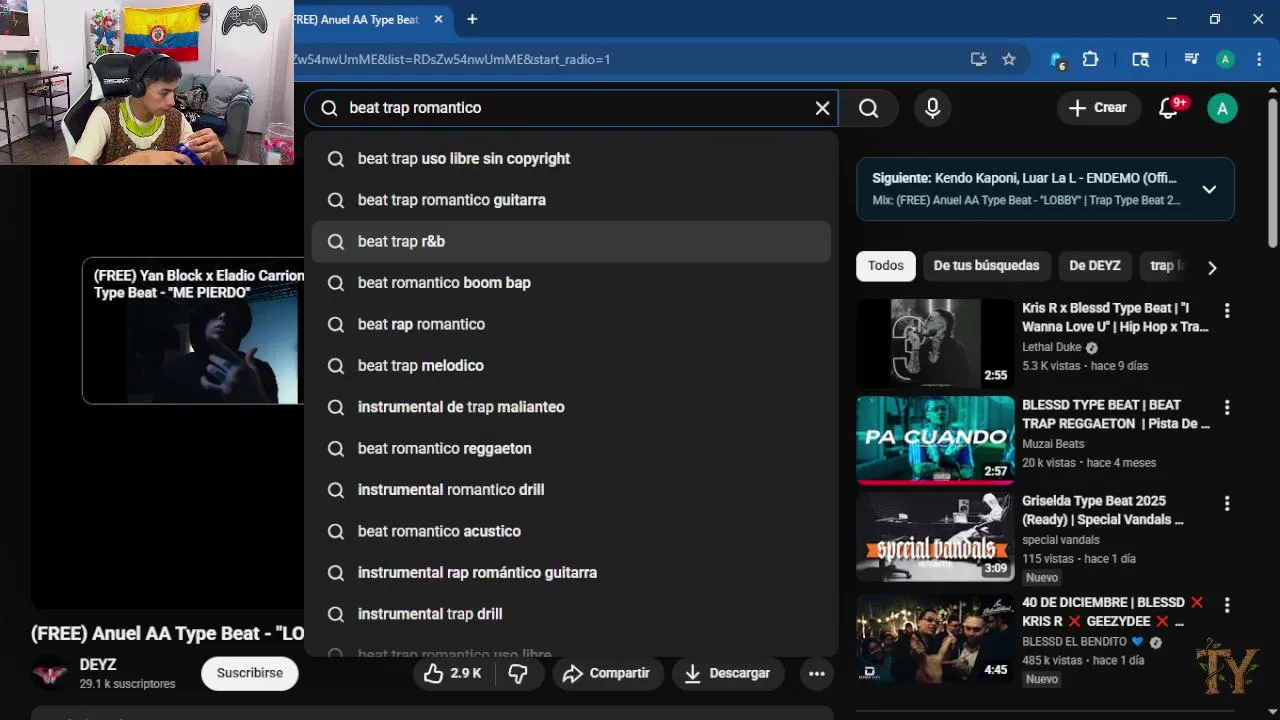Dislike the video with thumbs down
Image resolution: width=1280 pixels, height=720 pixels.
click(x=518, y=674)
